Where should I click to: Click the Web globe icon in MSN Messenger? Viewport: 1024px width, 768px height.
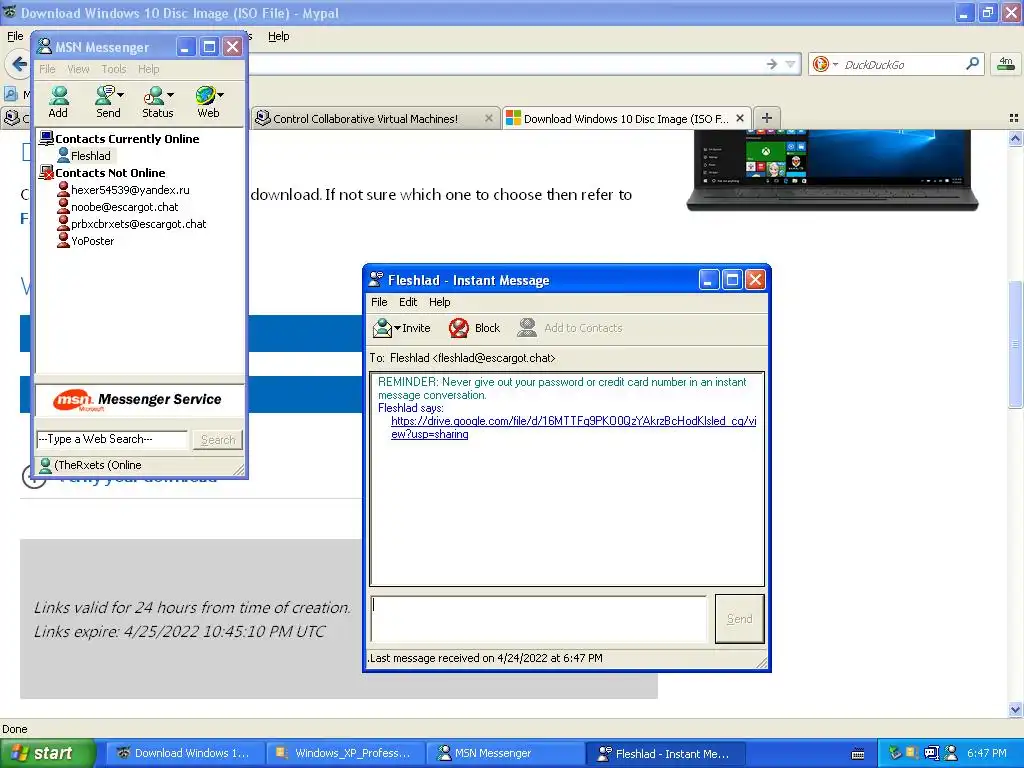[205, 95]
